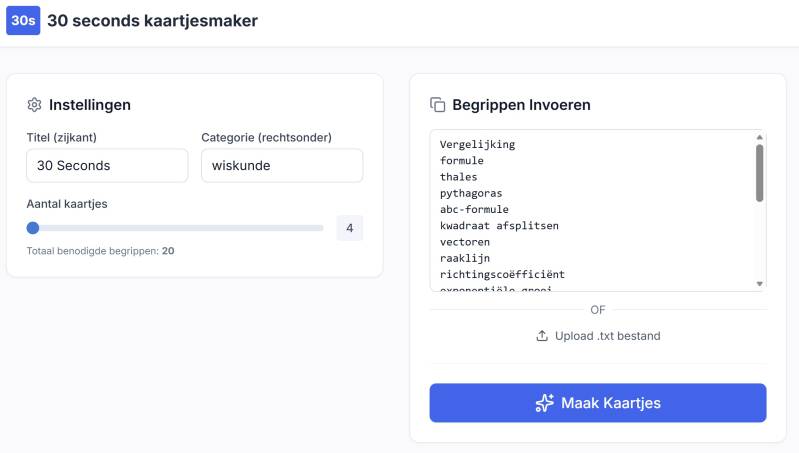Click the Aantal kaartjes slider handle
799x453 pixels.
33,228
